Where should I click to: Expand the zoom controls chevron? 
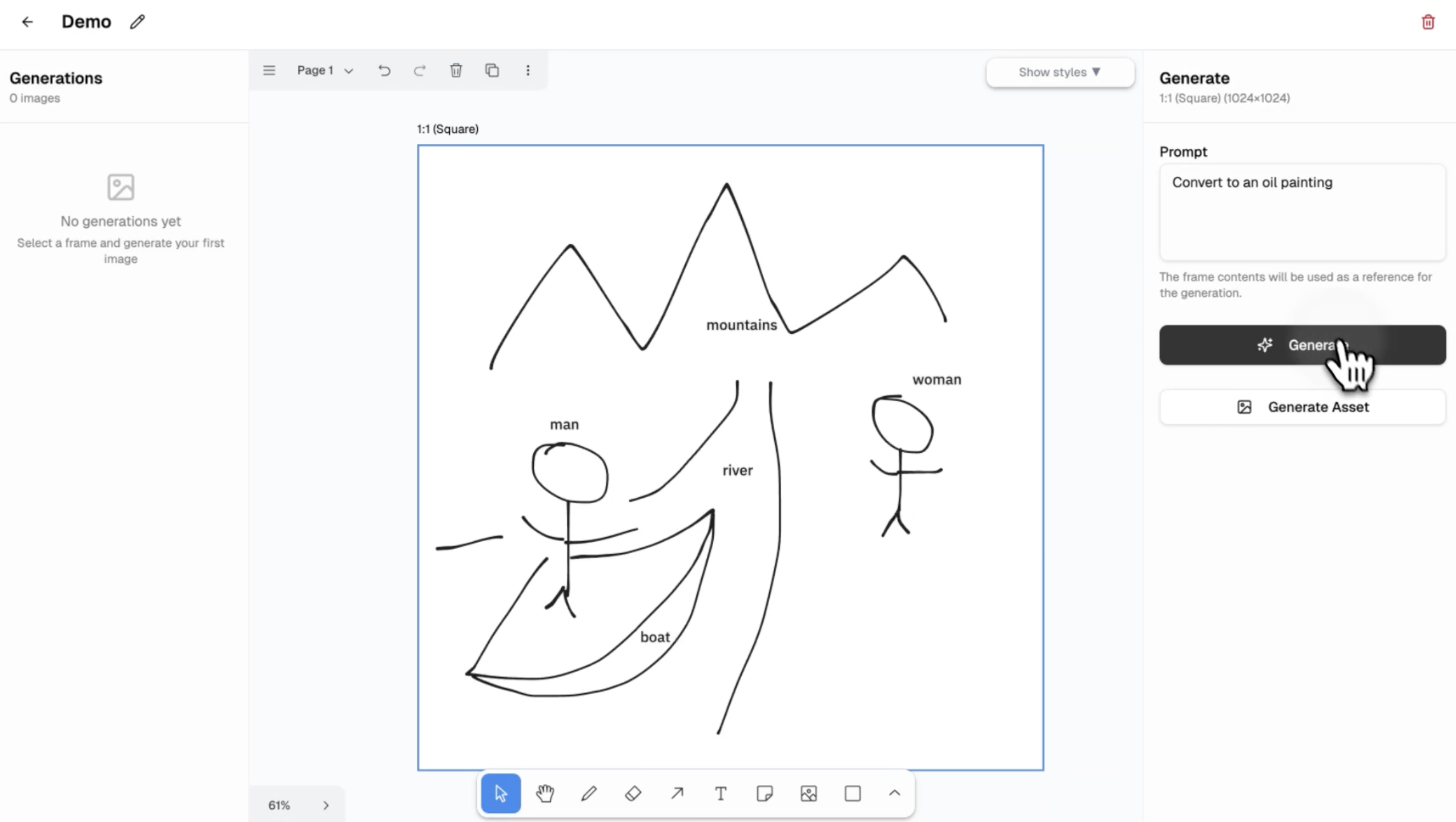click(x=325, y=805)
